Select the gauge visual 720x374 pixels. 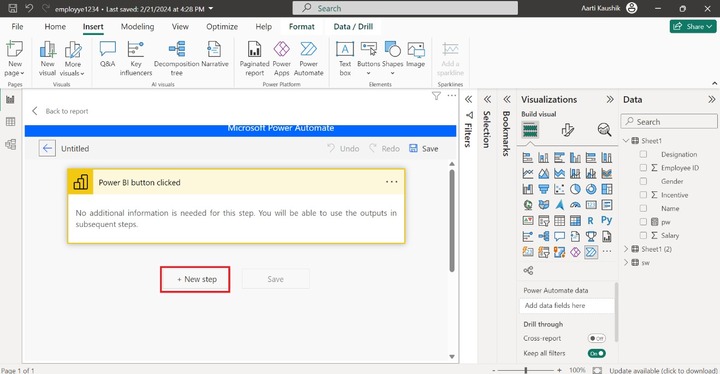(575, 205)
